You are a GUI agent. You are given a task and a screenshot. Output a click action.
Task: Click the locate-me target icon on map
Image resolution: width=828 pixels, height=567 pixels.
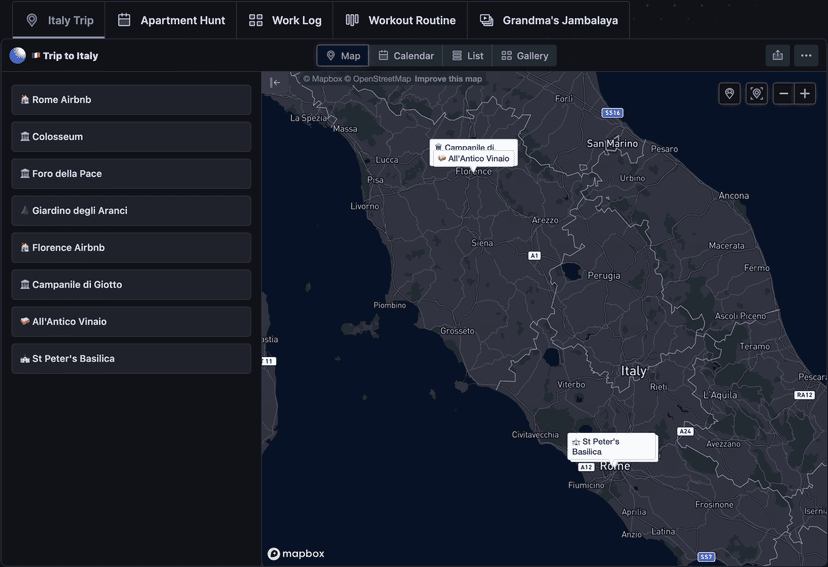pos(757,94)
